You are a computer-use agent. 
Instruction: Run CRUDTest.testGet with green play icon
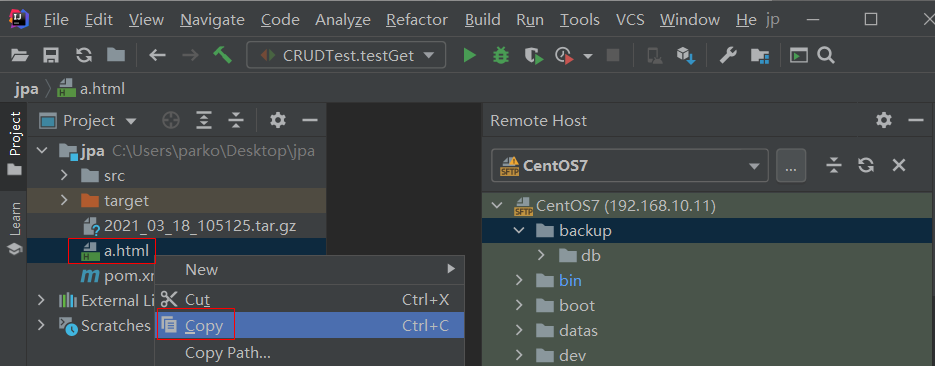click(x=470, y=55)
